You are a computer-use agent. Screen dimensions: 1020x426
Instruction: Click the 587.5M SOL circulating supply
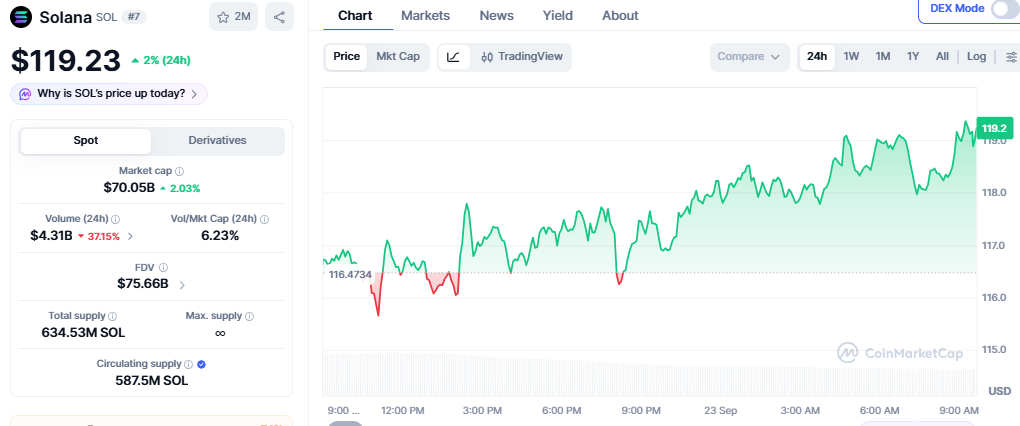click(x=152, y=381)
